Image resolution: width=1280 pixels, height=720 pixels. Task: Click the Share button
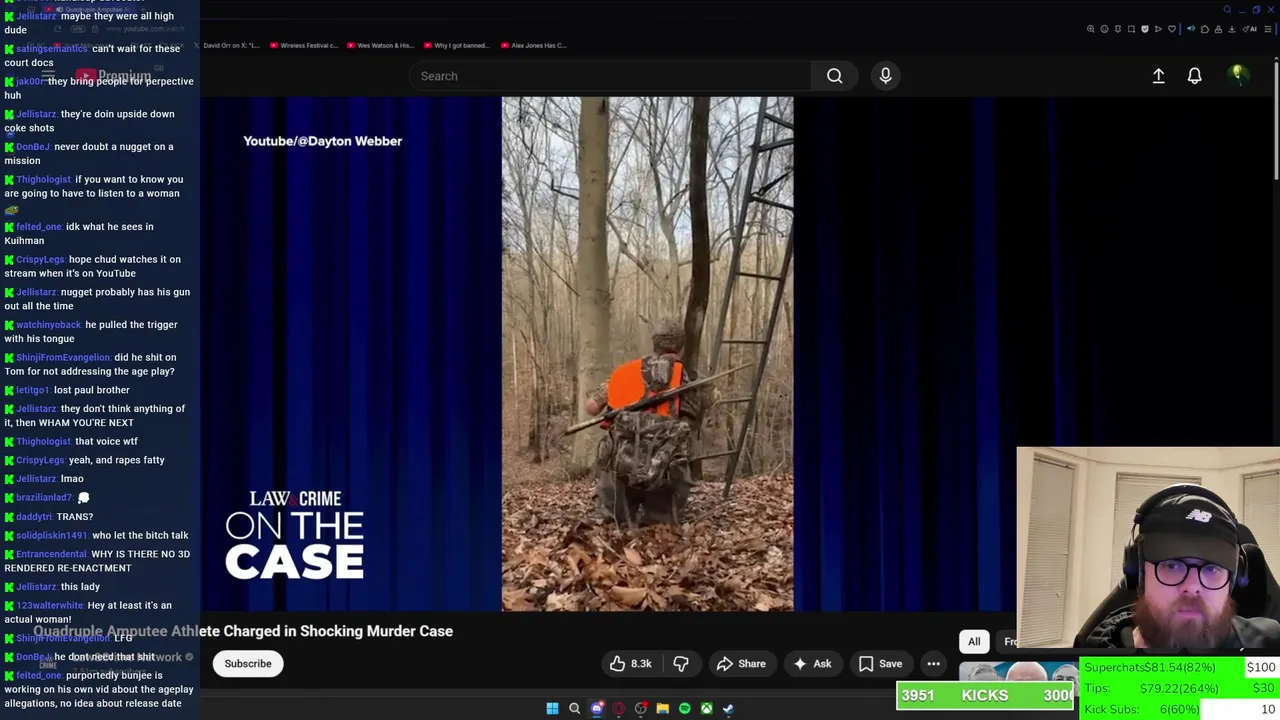[741, 664]
